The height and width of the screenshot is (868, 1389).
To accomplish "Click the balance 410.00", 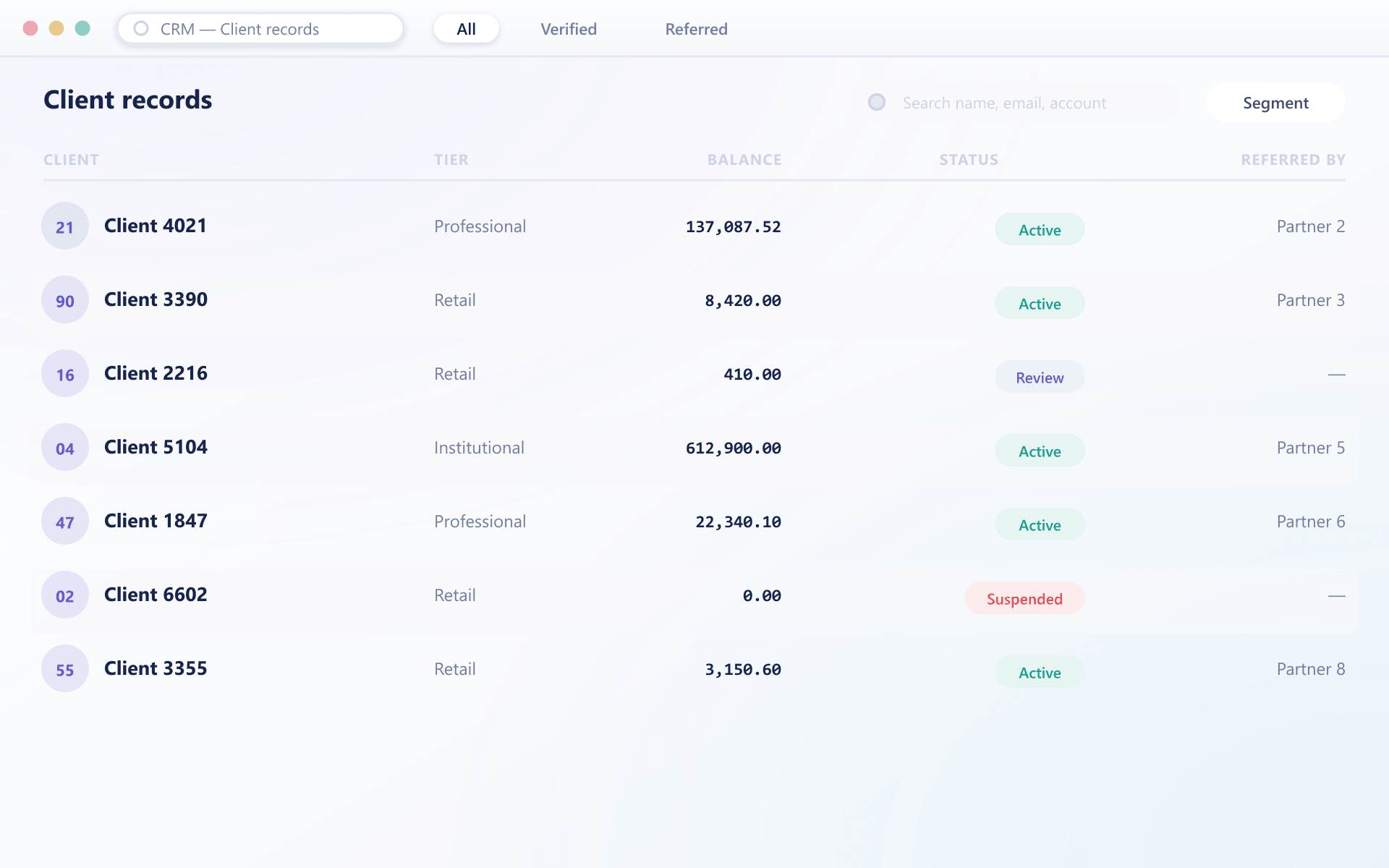I will tap(752, 375).
